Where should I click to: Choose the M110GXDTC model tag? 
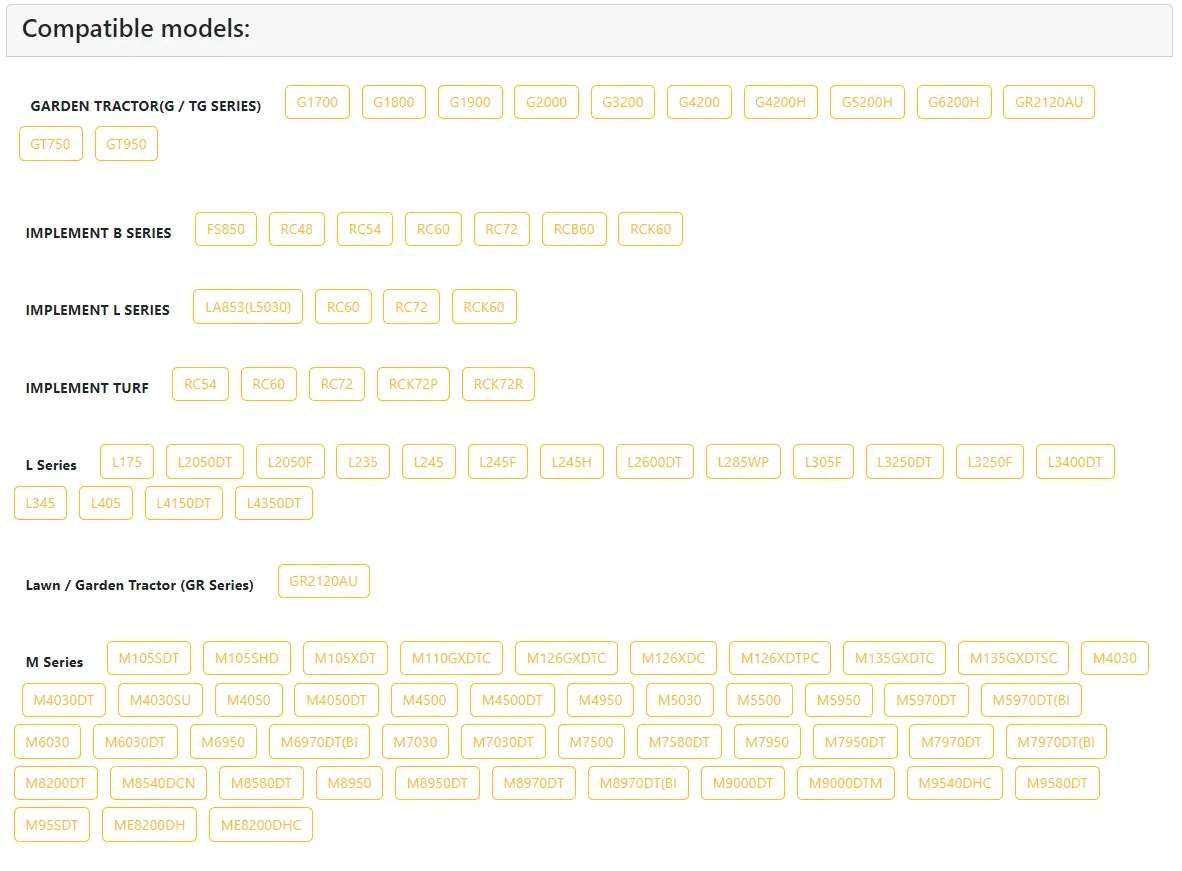coord(451,658)
